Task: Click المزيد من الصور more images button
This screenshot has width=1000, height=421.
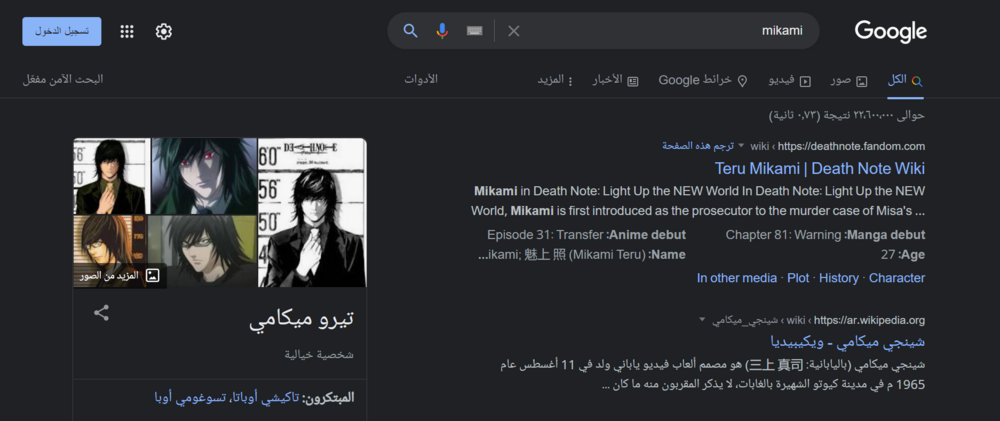Action: pyautogui.click(x=120, y=276)
